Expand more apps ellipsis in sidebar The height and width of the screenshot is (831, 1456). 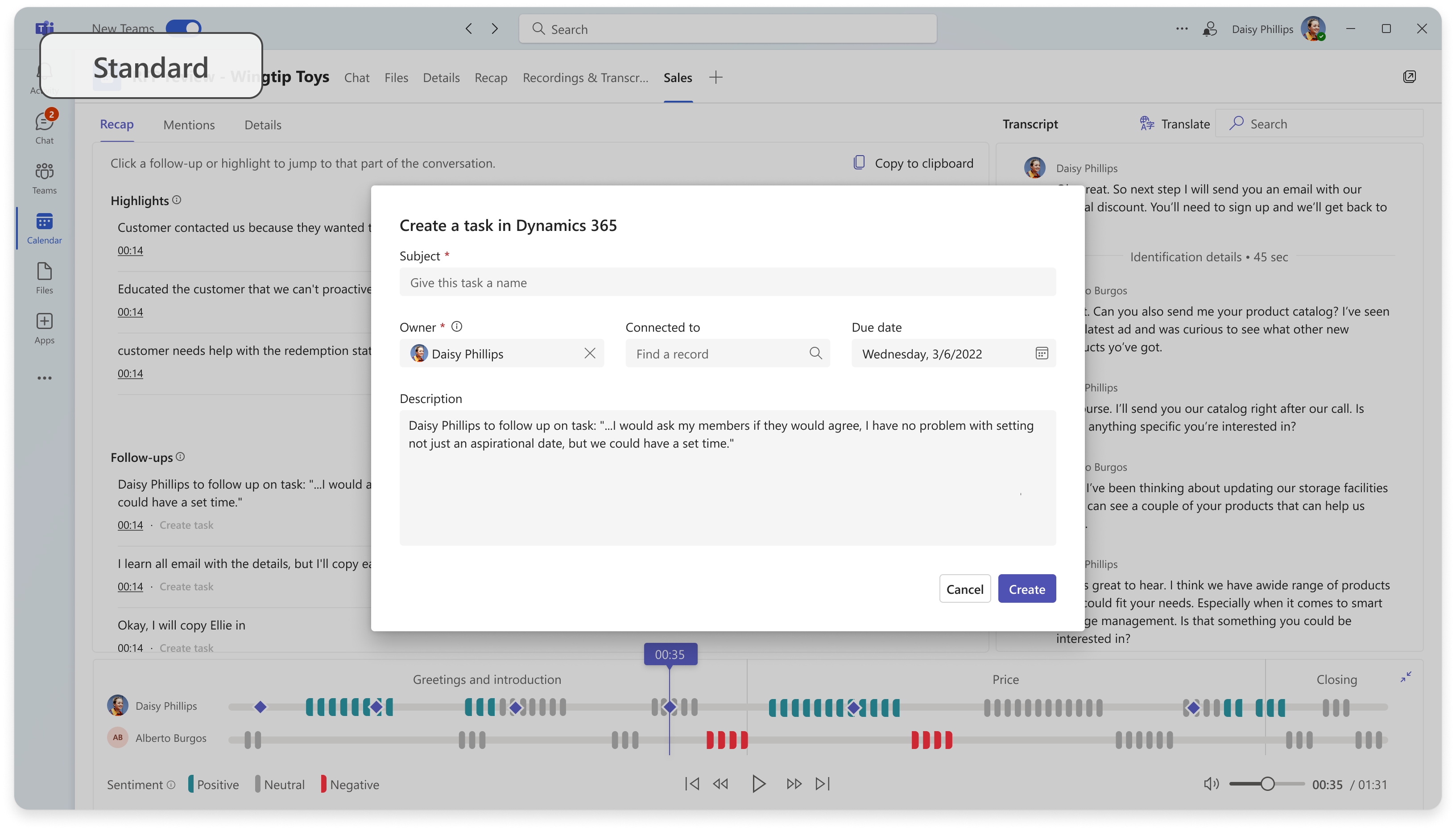coord(44,378)
